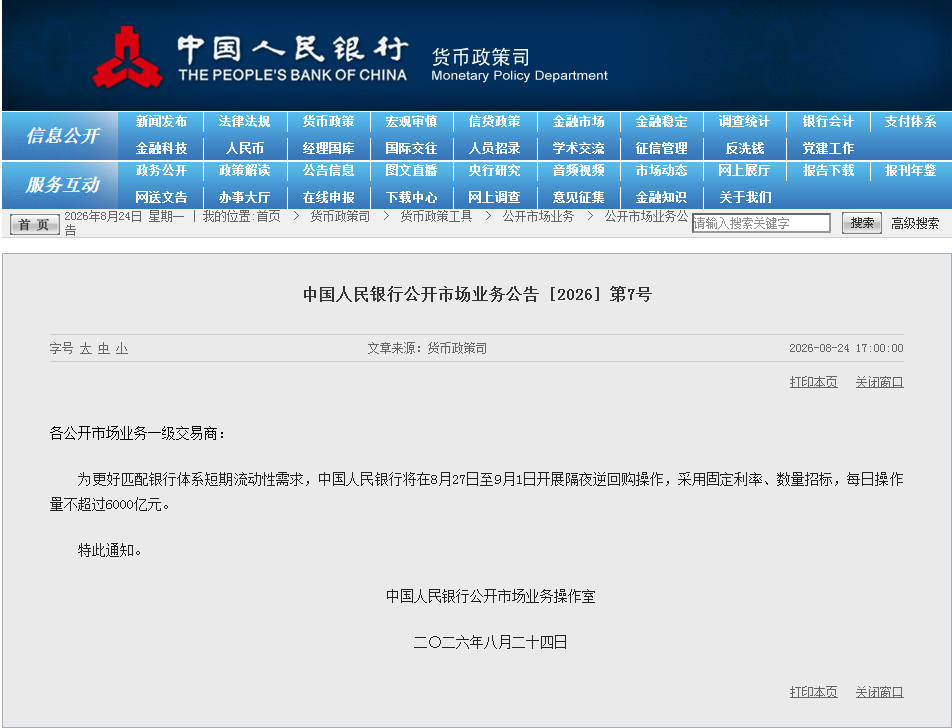Click top 关闭窗口 close link

(x=879, y=382)
